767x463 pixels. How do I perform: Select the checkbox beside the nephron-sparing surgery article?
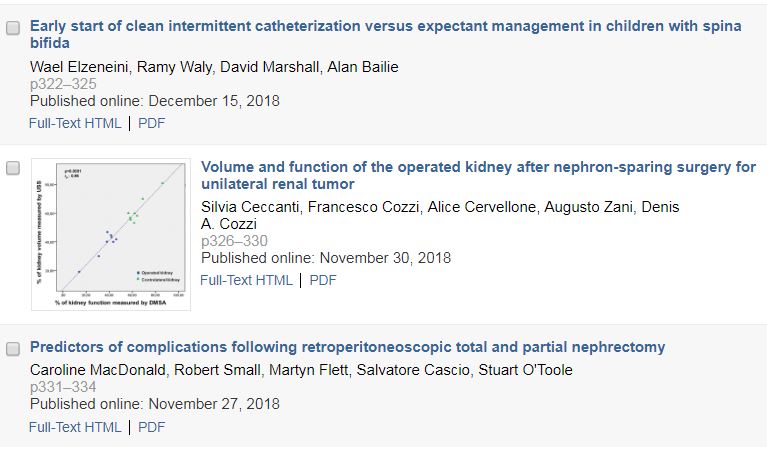[x=13, y=168]
